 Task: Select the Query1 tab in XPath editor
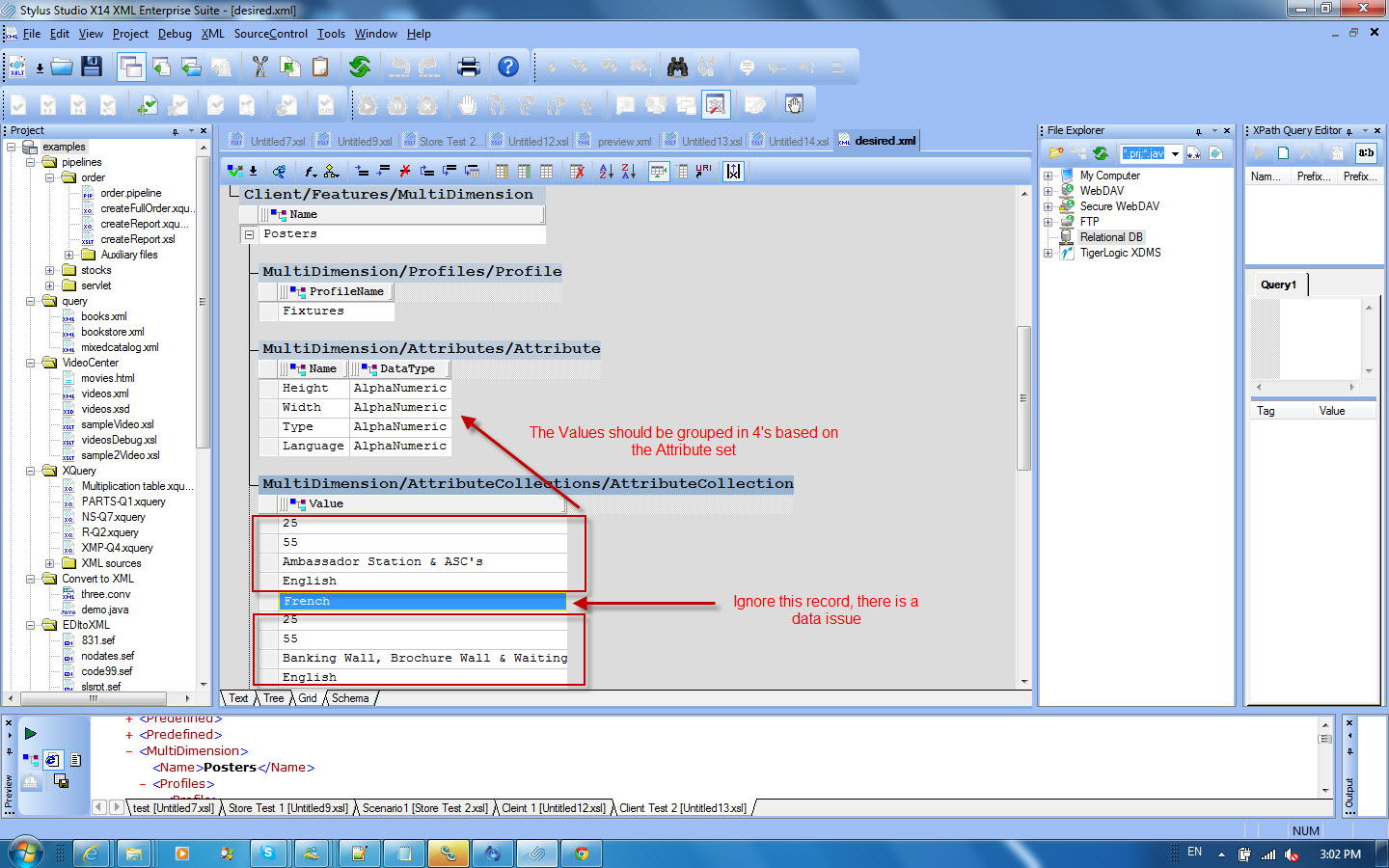click(x=1278, y=285)
